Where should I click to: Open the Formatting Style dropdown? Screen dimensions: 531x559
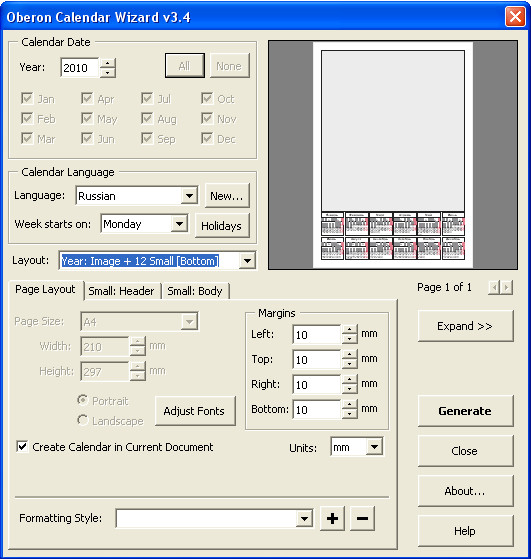tap(305, 518)
